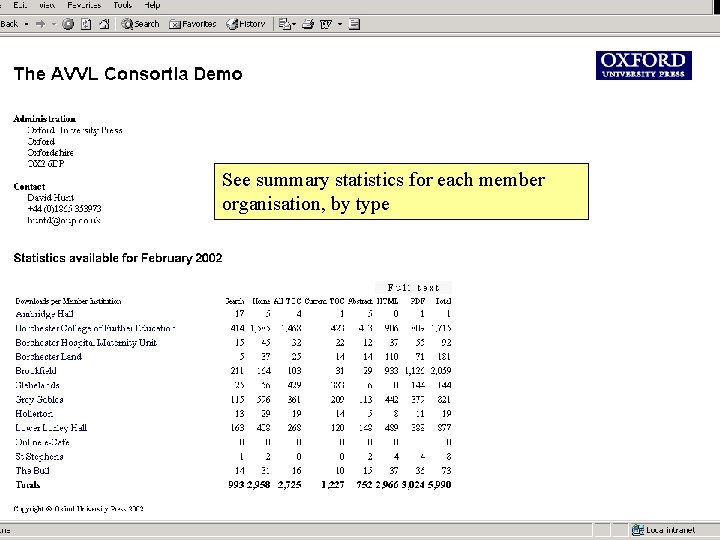Open the Edit menu

[x=20, y=5]
